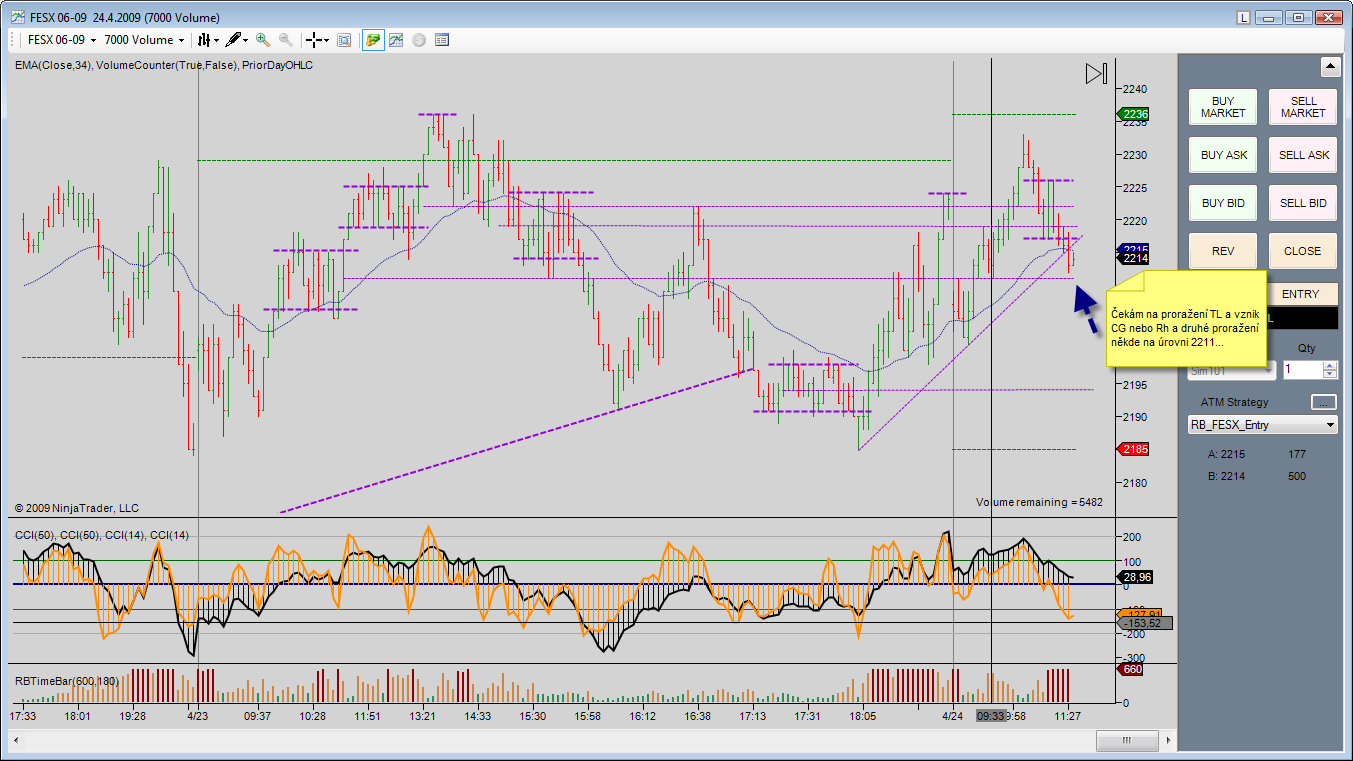Collapse the trader panel with up arrow
This screenshot has width=1353, height=761.
[x=1330, y=67]
